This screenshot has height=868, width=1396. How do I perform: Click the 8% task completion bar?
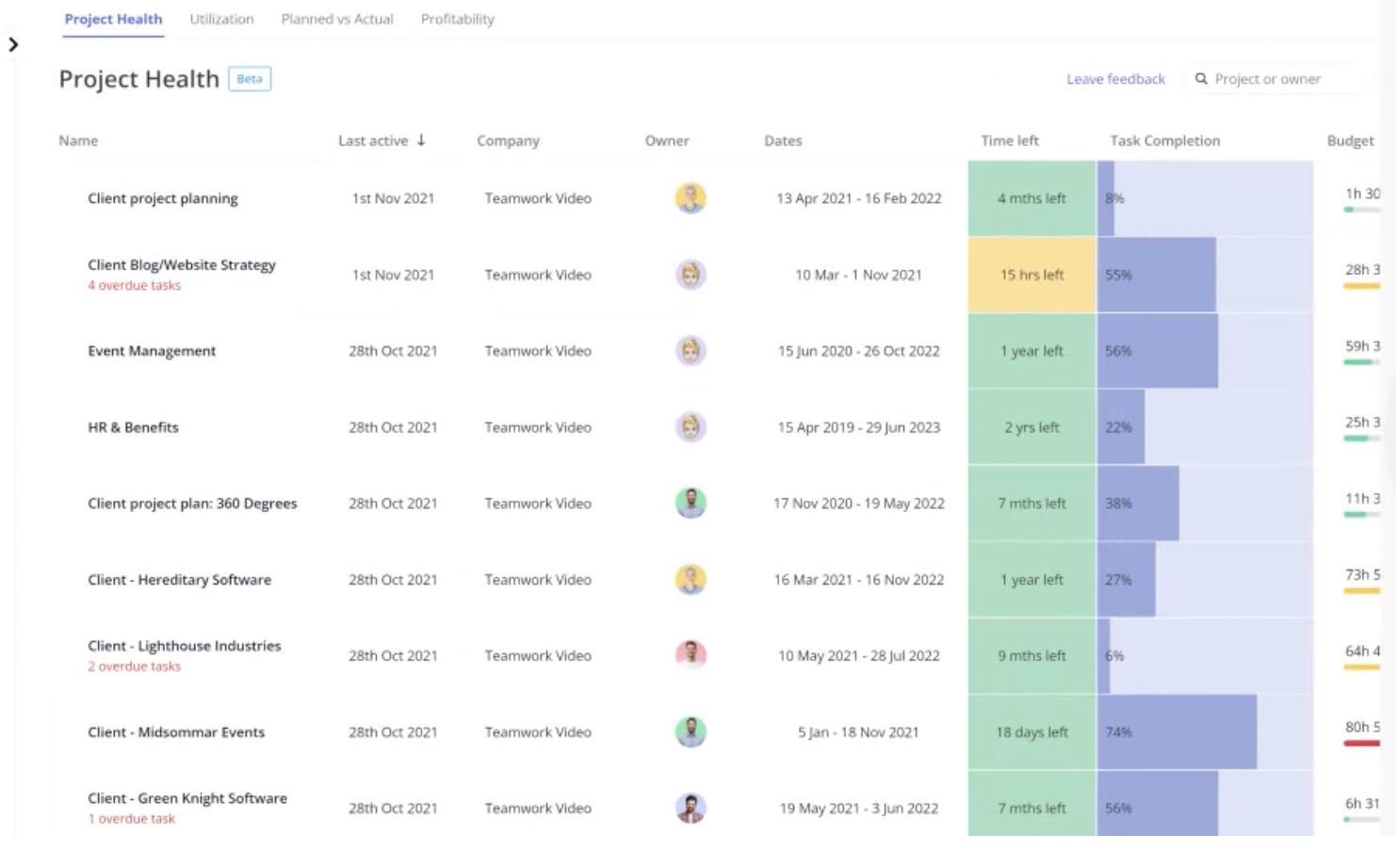click(x=1106, y=199)
